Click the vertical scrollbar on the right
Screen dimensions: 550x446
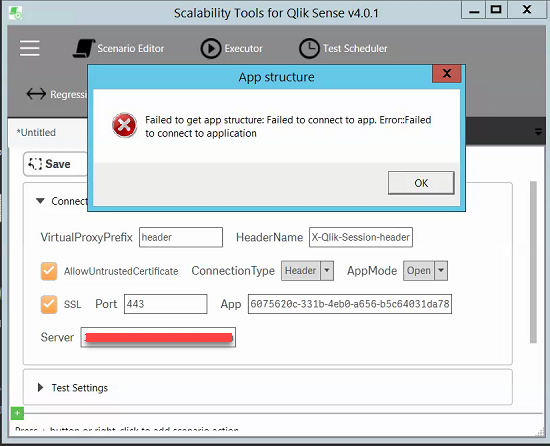(533, 262)
